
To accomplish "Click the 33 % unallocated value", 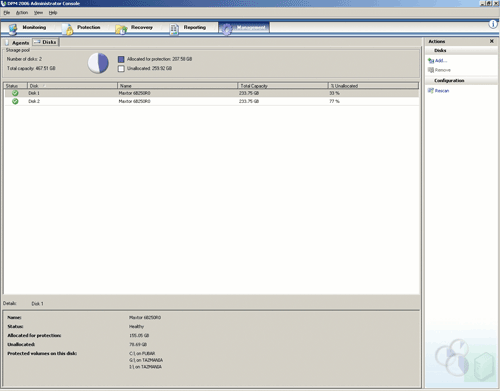I will pos(334,93).
